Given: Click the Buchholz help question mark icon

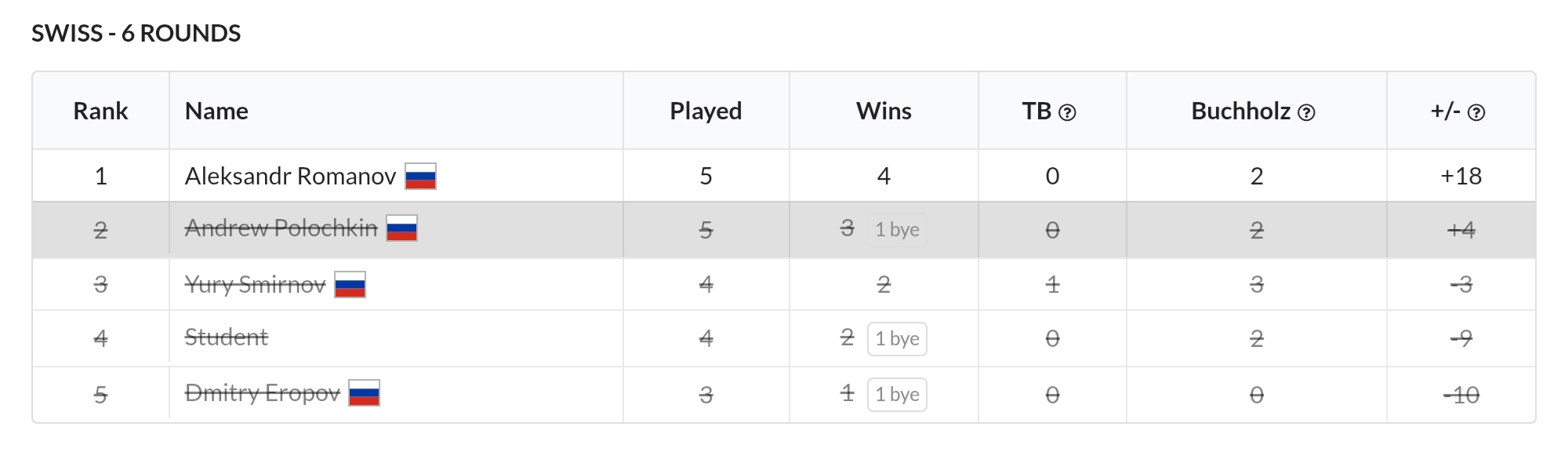Looking at the screenshot, I should [x=1306, y=113].
